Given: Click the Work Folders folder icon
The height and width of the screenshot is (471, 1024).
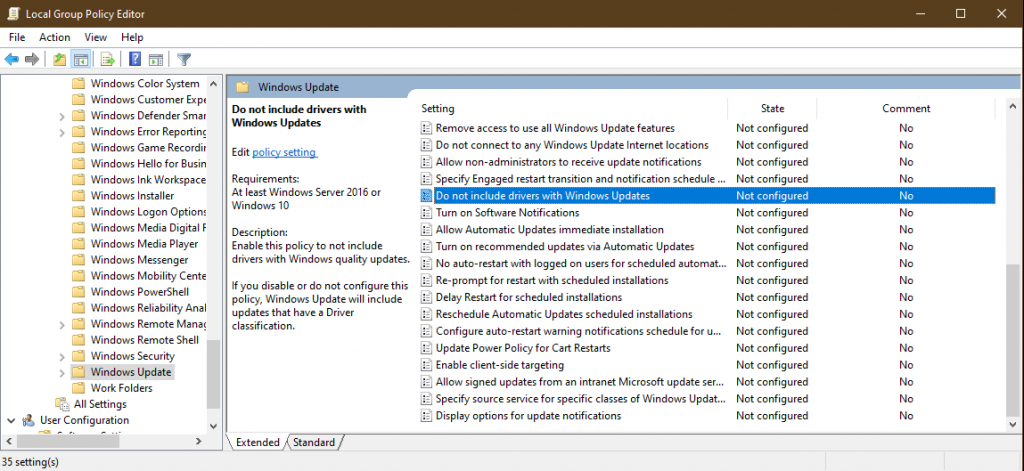Looking at the screenshot, I should (78, 388).
